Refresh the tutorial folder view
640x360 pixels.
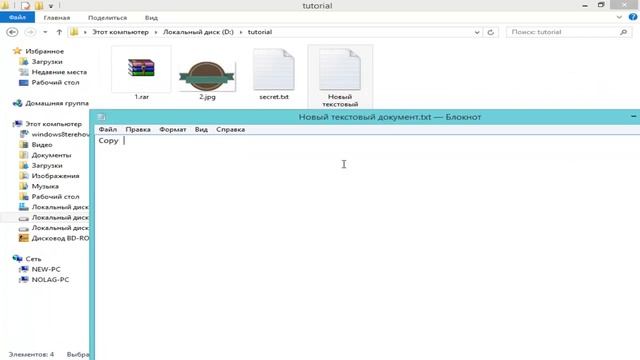[x=491, y=32]
